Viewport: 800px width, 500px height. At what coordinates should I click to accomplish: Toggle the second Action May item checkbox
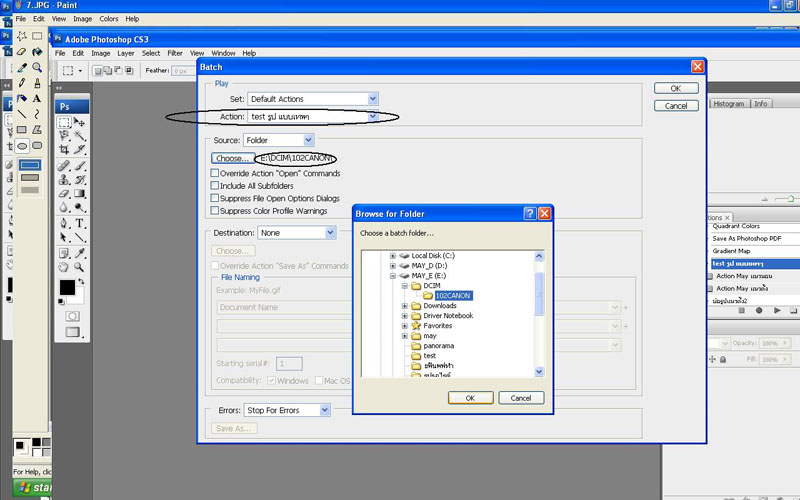[710, 289]
